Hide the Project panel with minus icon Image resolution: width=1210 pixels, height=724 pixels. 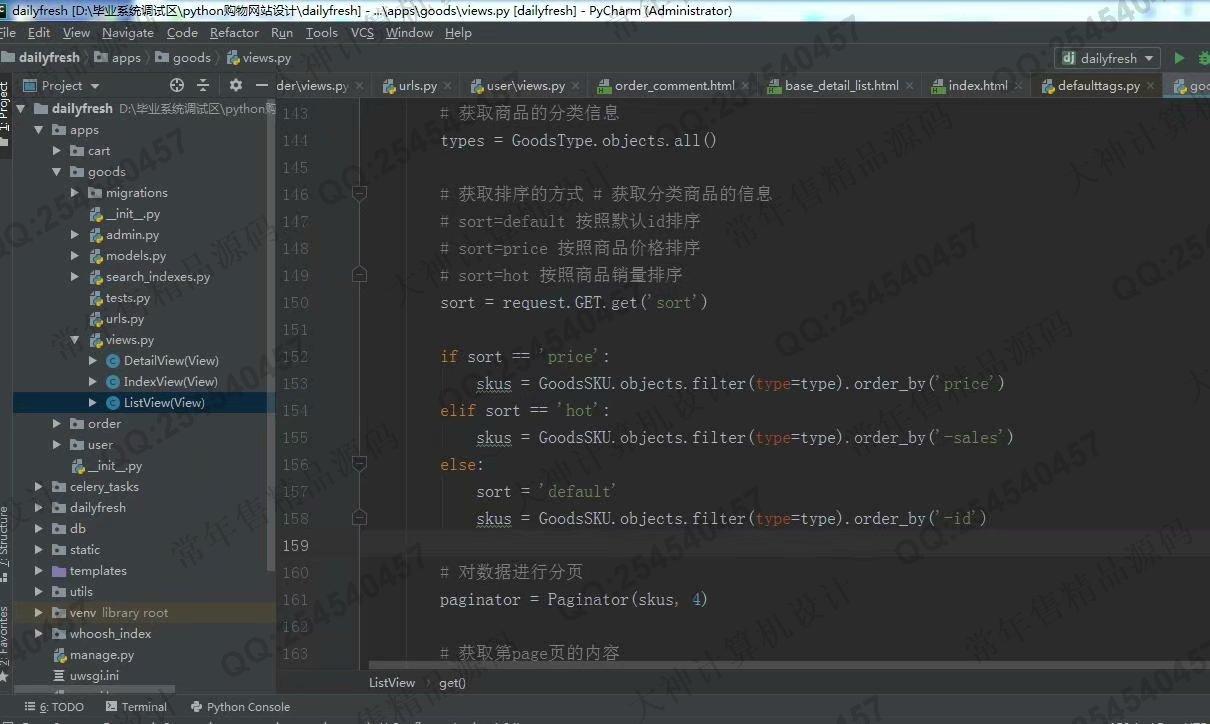[262, 85]
